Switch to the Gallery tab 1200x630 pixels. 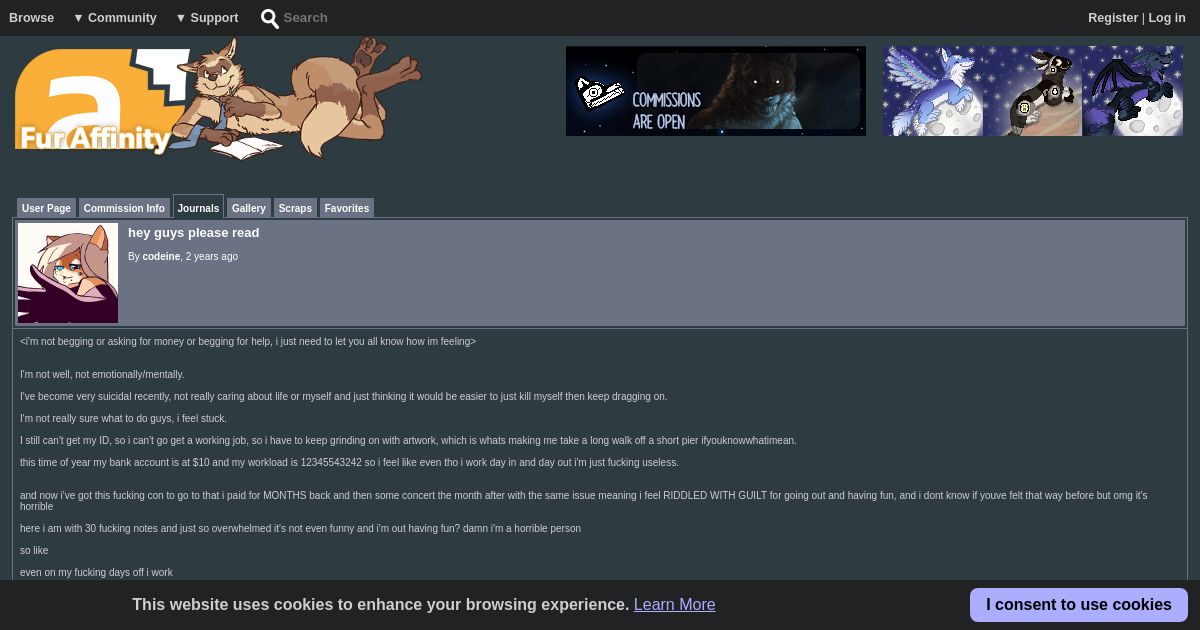249,208
